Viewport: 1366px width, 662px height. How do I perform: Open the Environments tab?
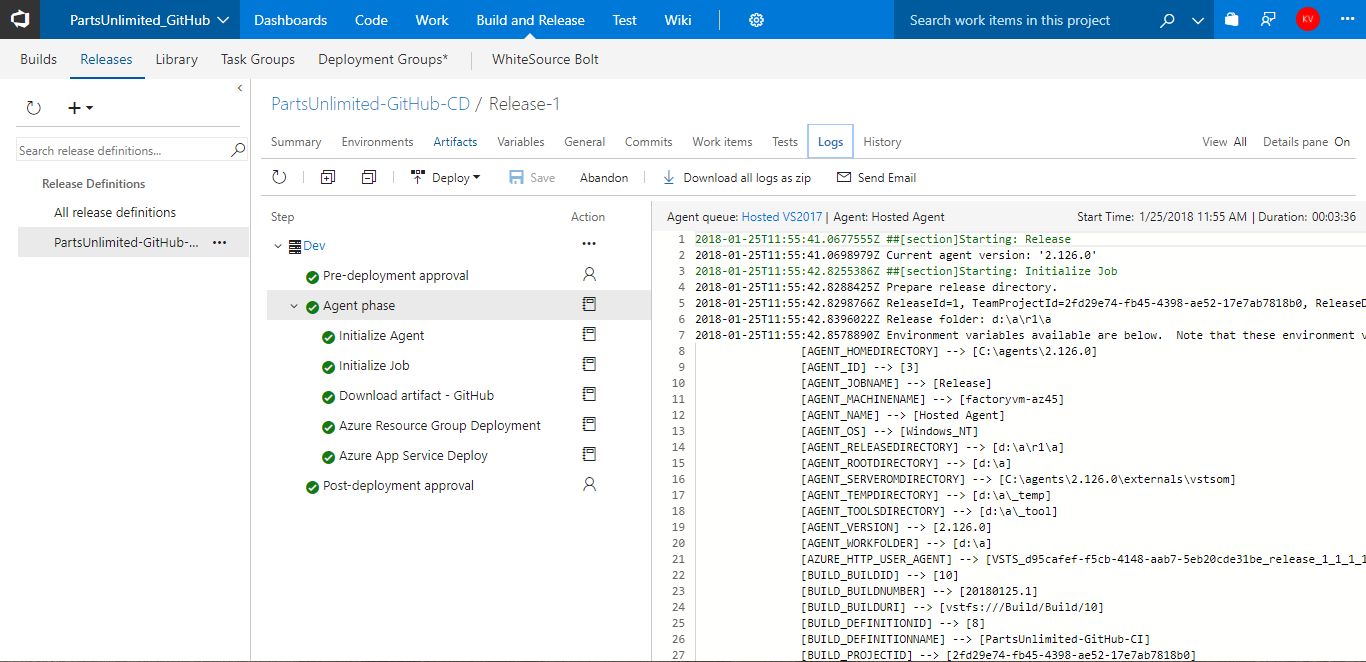[377, 142]
